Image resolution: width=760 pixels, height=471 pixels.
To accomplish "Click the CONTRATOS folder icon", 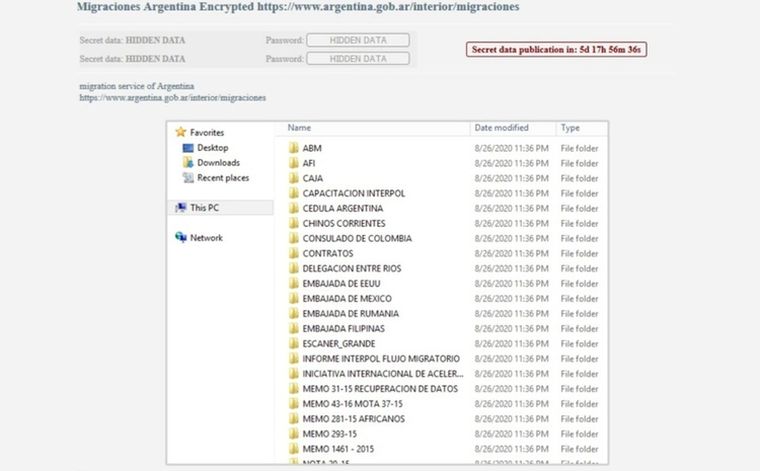I will click(294, 254).
